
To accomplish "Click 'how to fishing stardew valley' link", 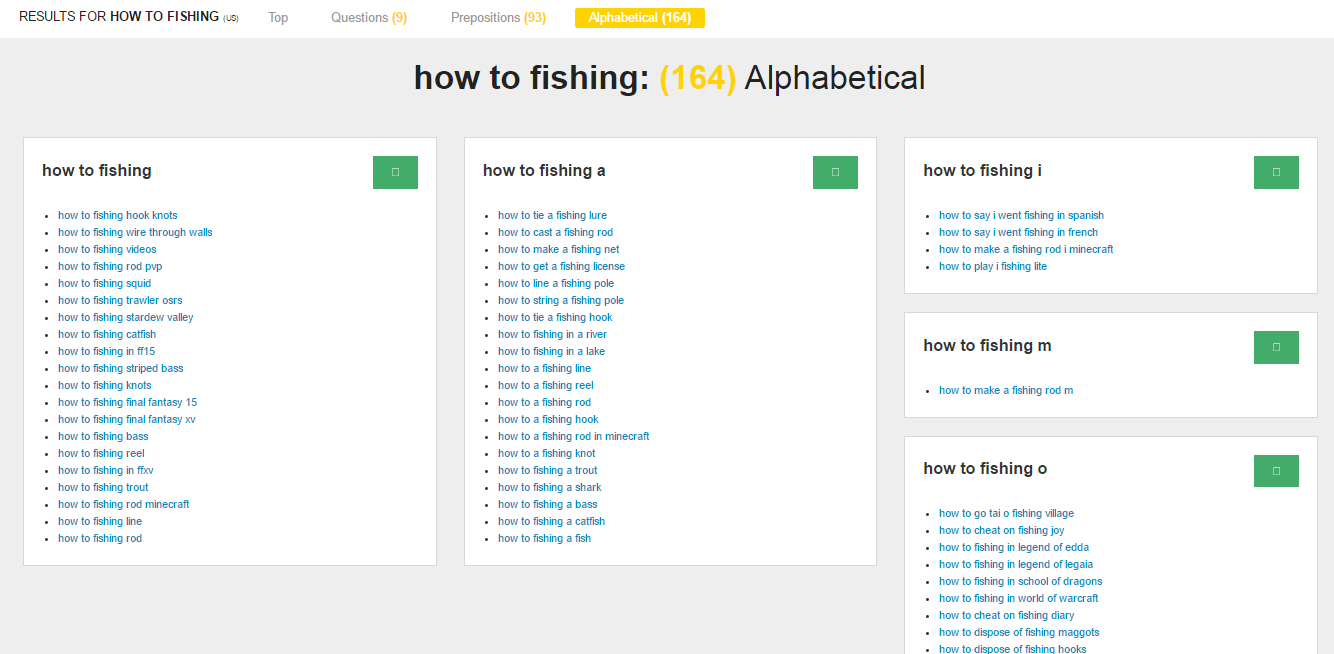I will (x=126, y=317).
